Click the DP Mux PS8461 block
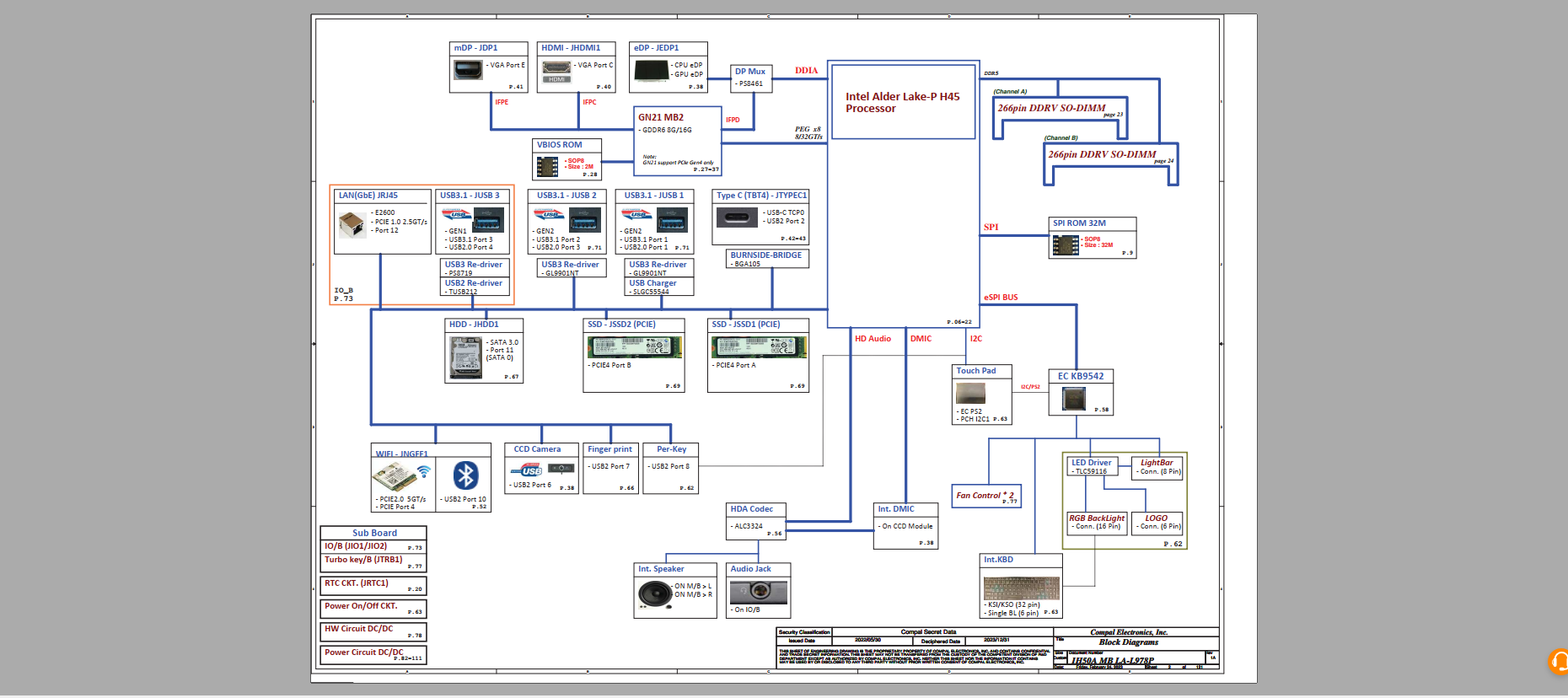This screenshot has height=698, width=1568. (x=751, y=78)
